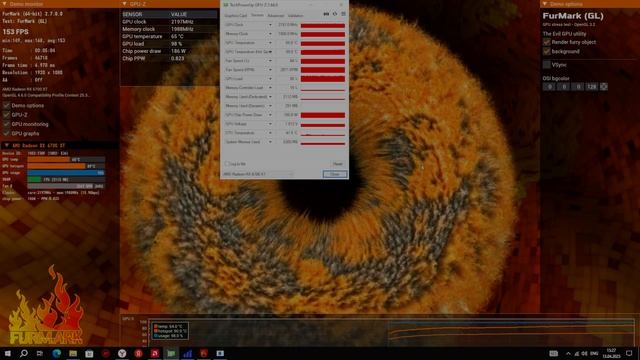
Task: Click the VRAM usage green bar
Action: click(34, 179)
